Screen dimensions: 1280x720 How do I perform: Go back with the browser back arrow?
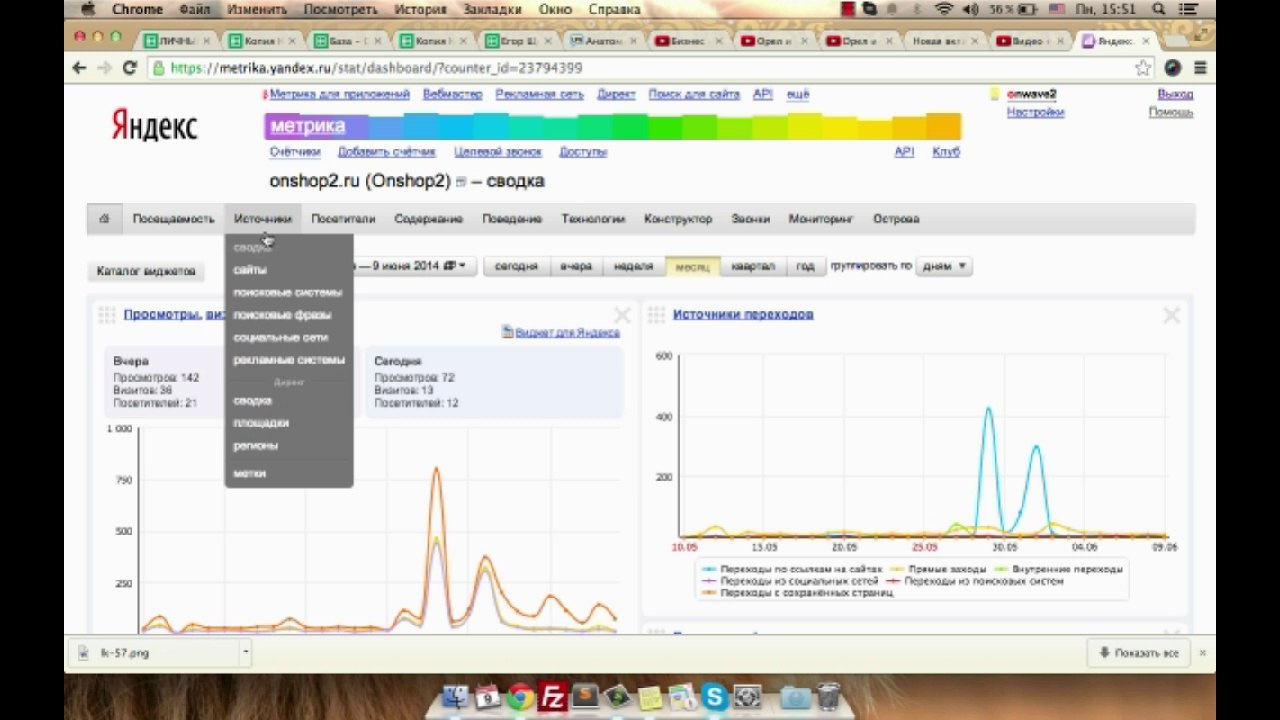point(80,68)
